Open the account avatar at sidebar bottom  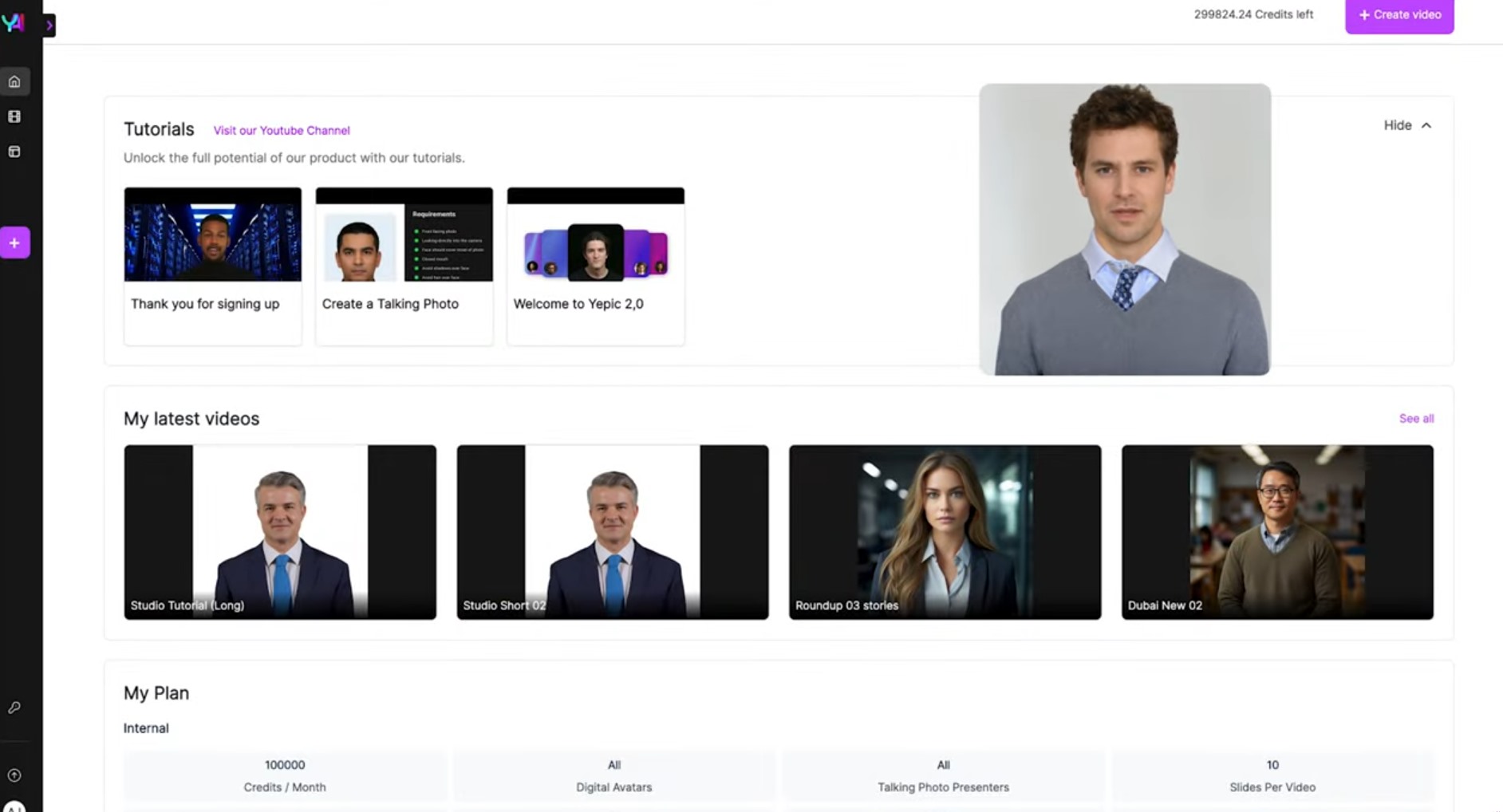[14, 806]
